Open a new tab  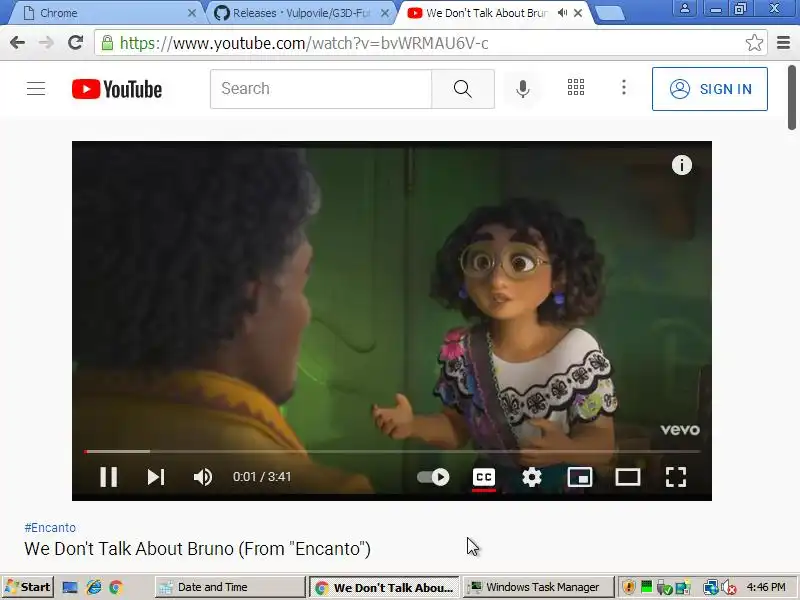pos(610,14)
